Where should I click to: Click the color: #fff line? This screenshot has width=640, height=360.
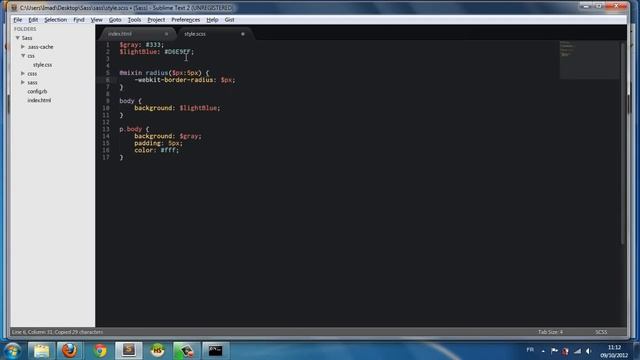(x=157, y=150)
